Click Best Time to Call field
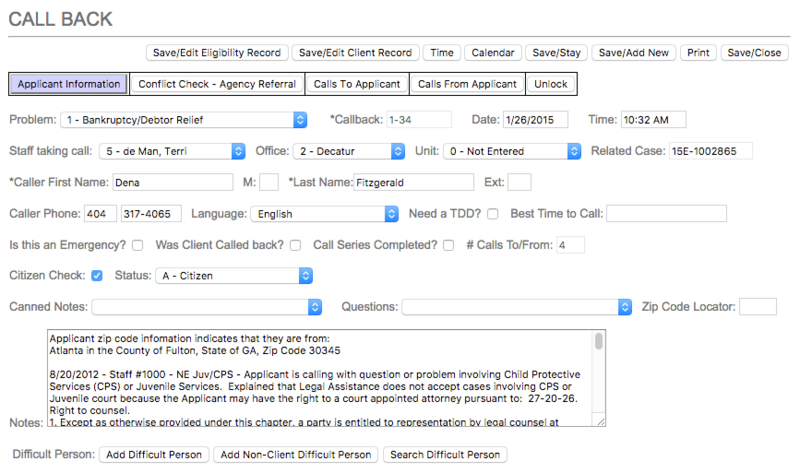The height and width of the screenshot is (473, 800). click(666, 214)
